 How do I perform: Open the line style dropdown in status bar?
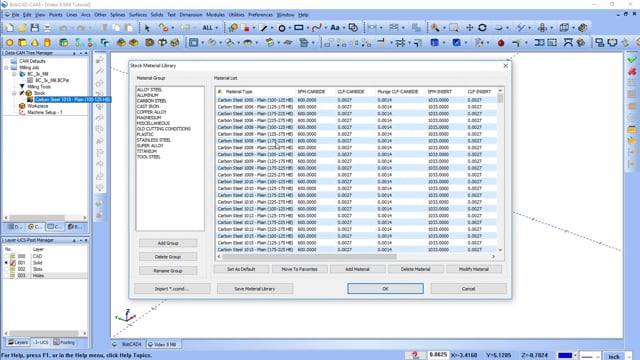pos(598,356)
